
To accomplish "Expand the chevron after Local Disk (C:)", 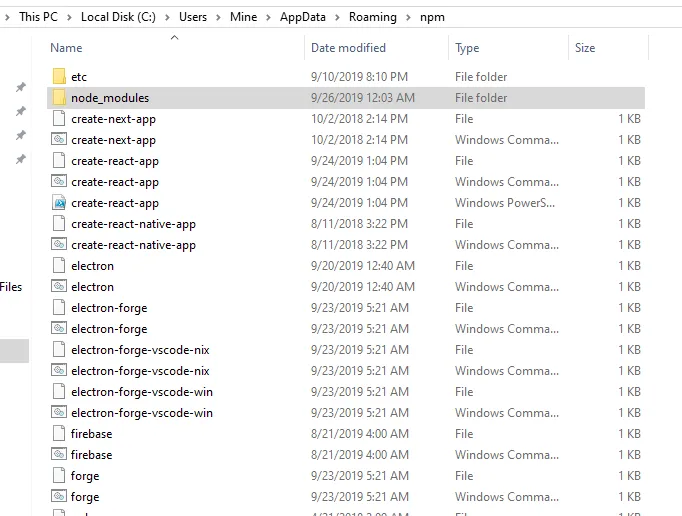I will coord(167,17).
